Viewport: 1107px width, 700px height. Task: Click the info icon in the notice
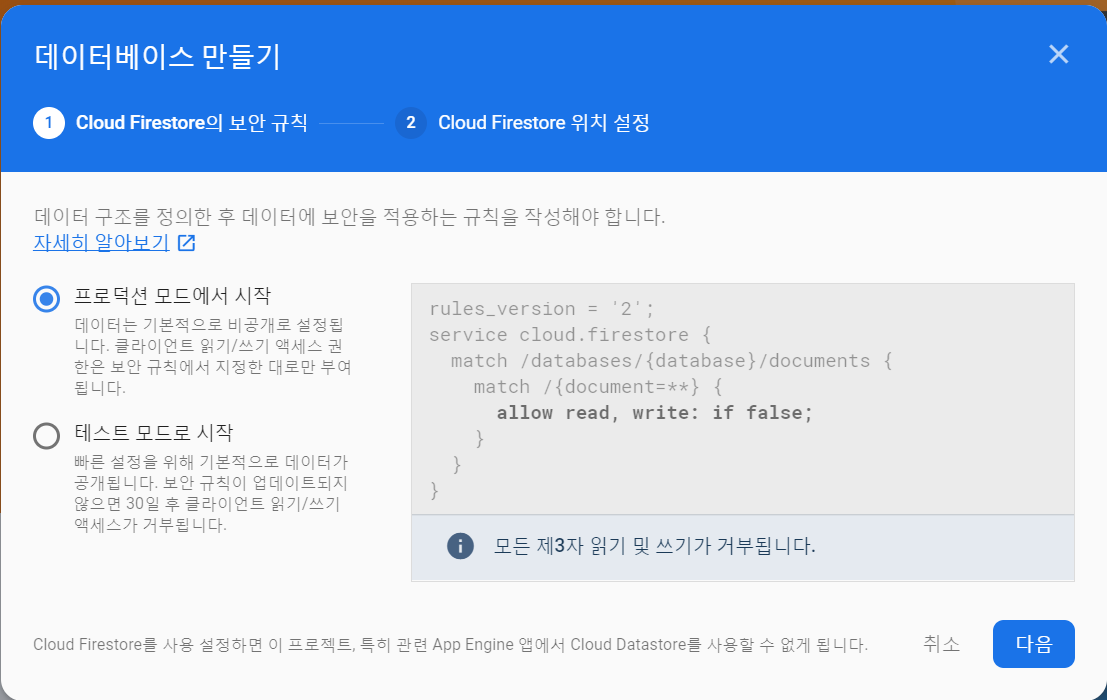click(460, 545)
